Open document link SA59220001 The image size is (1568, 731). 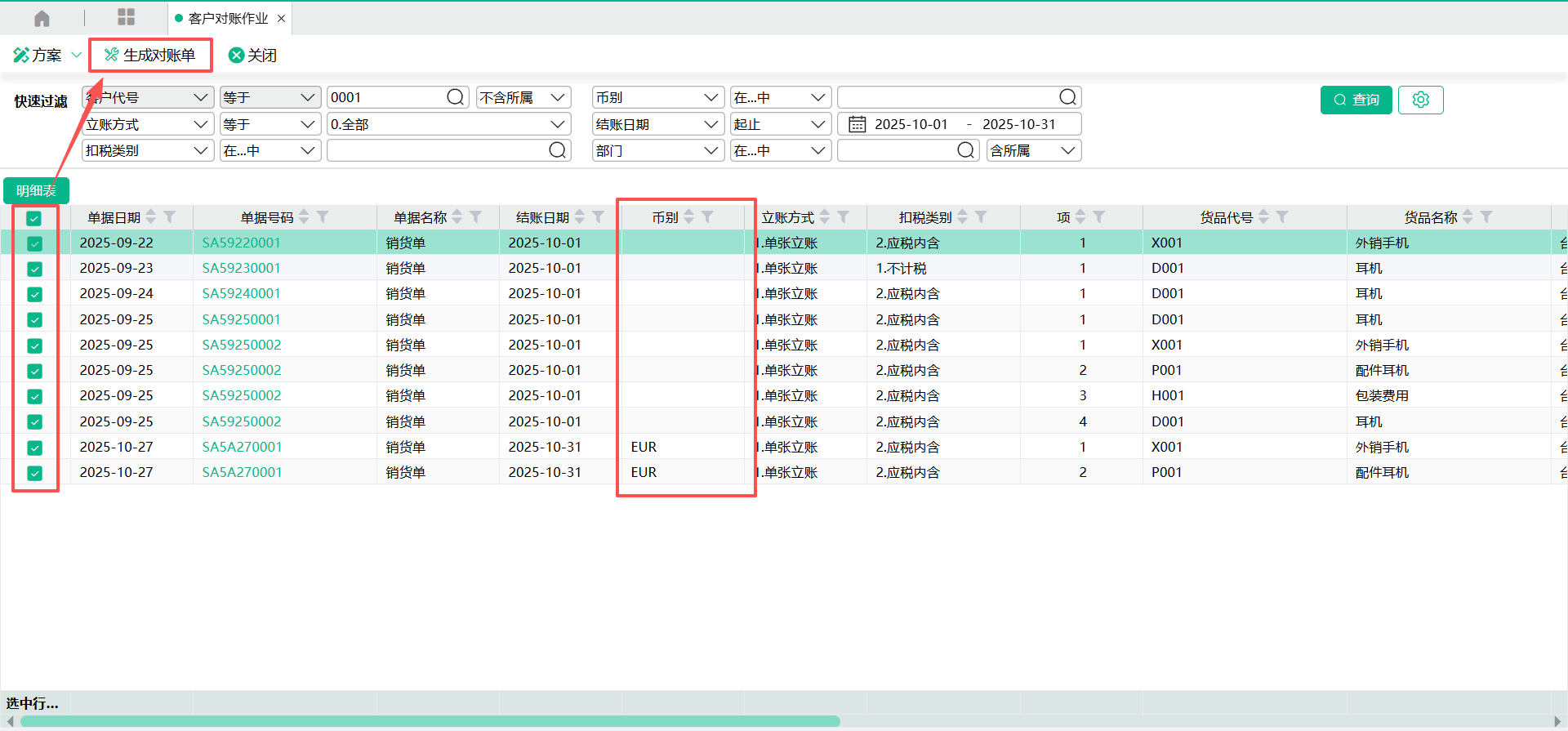pyautogui.click(x=241, y=243)
